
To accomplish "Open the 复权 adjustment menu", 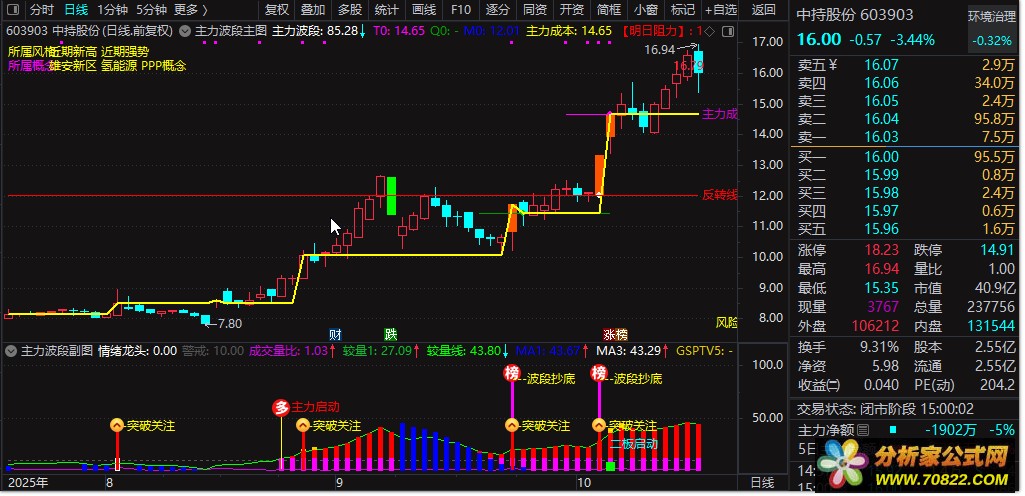I will [x=277, y=10].
